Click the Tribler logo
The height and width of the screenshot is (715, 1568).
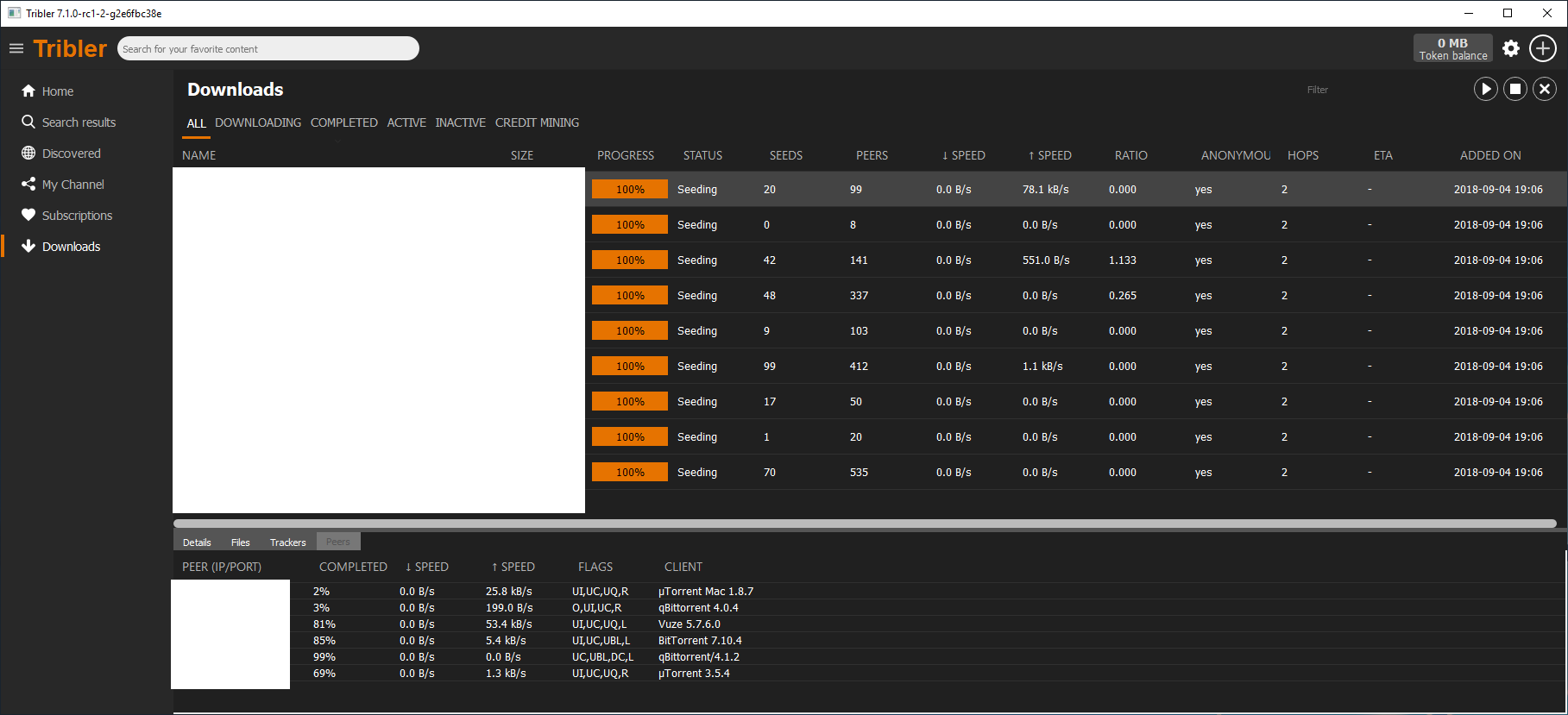point(70,48)
